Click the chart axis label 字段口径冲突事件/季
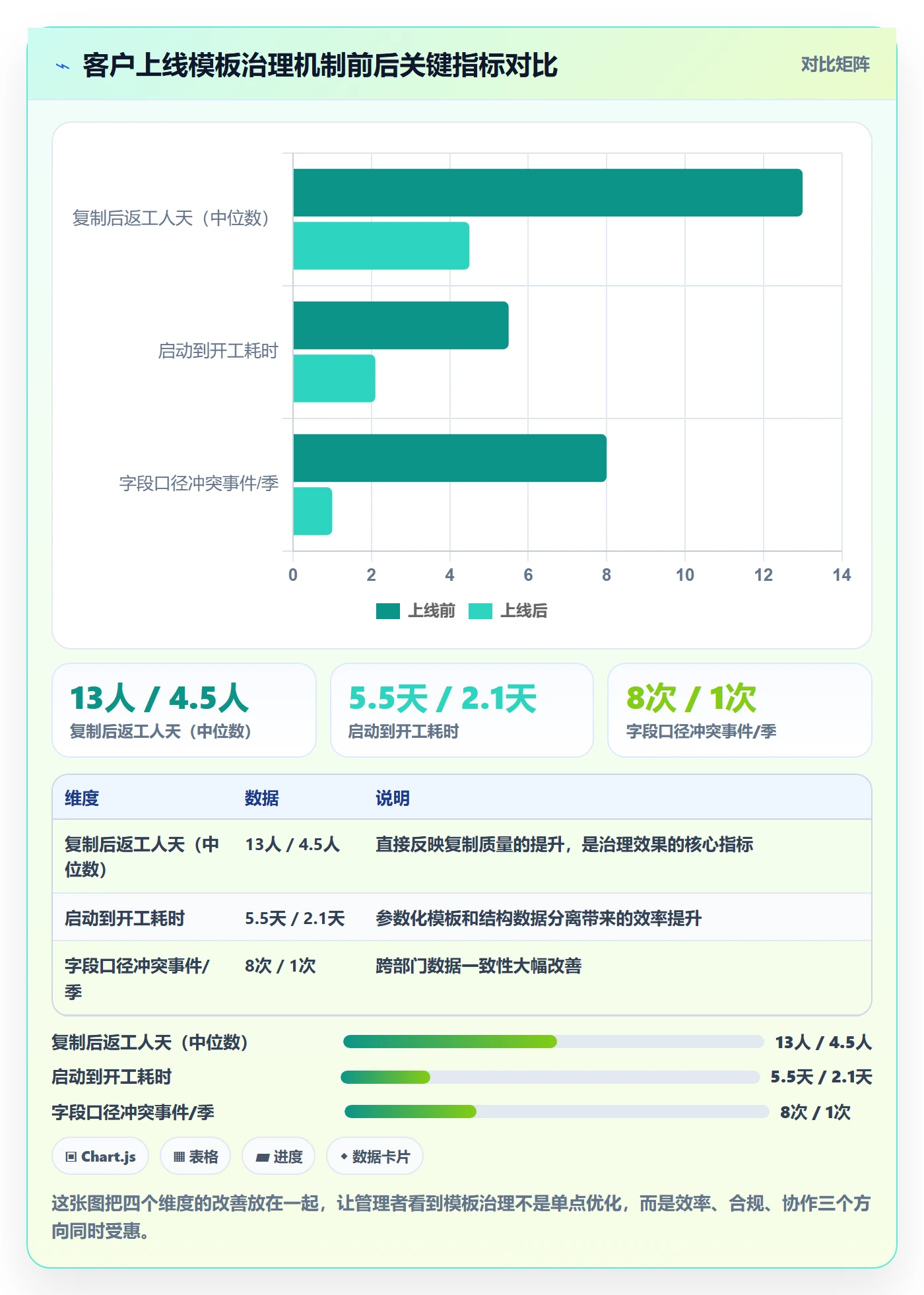Viewport: 924px width, 1295px height. [x=199, y=484]
